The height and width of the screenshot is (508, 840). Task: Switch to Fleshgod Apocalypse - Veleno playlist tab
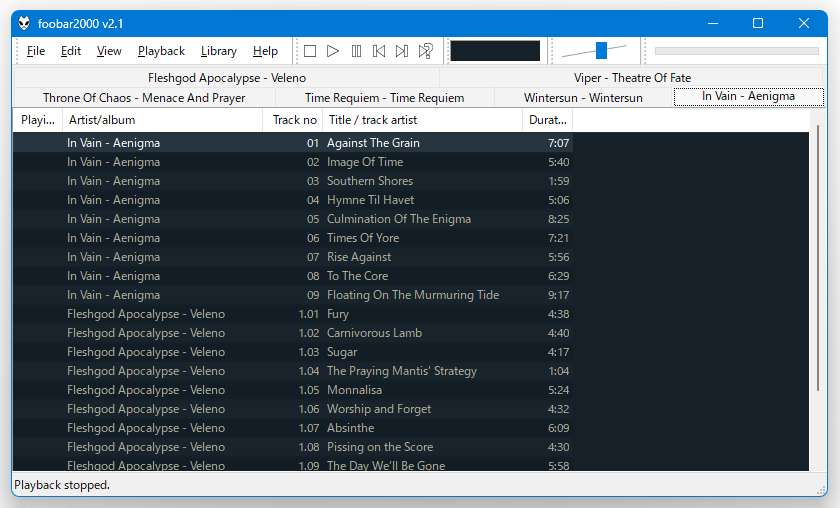[x=227, y=78]
